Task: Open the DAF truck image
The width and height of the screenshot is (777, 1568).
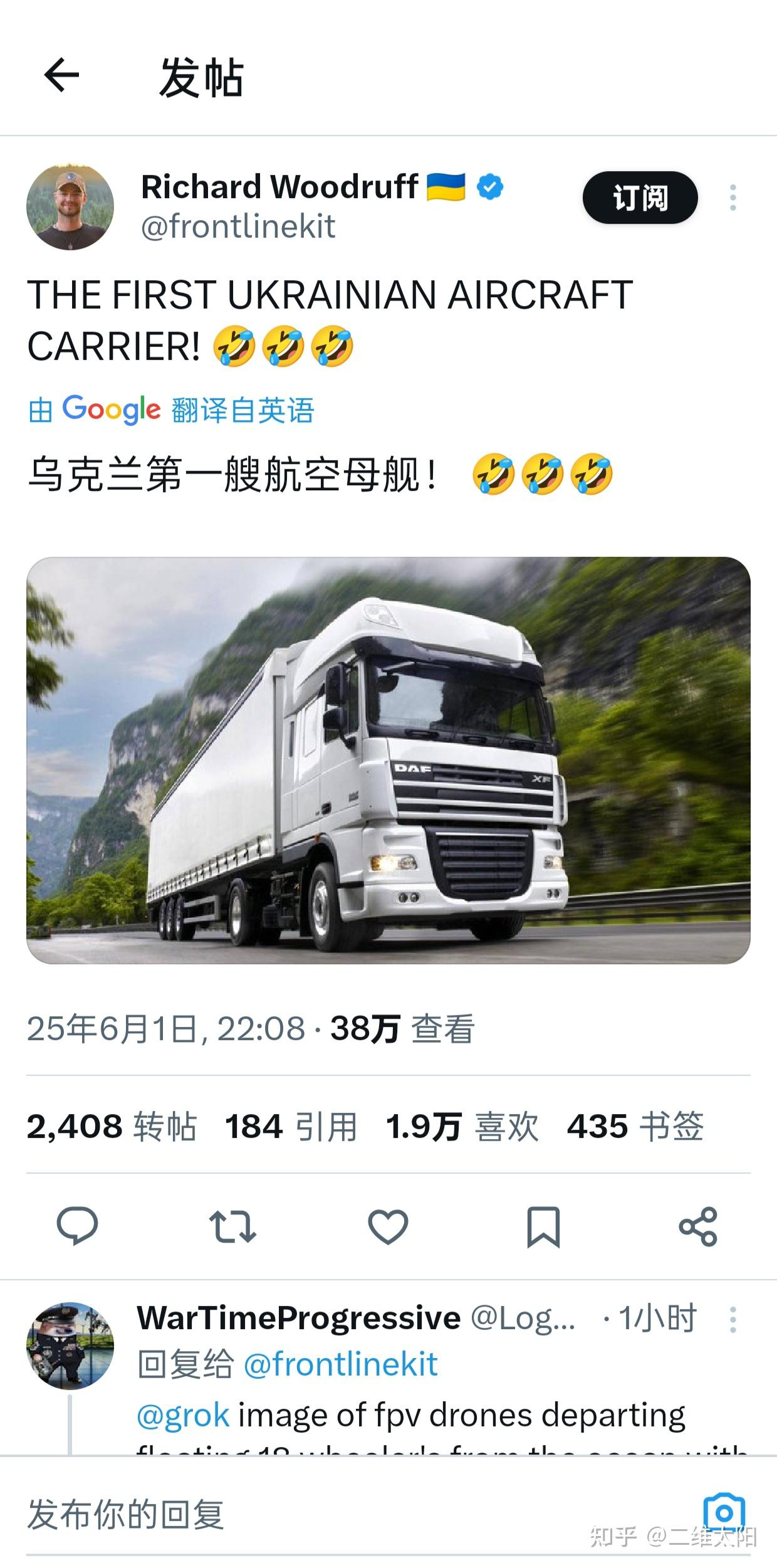Action: (x=388, y=760)
